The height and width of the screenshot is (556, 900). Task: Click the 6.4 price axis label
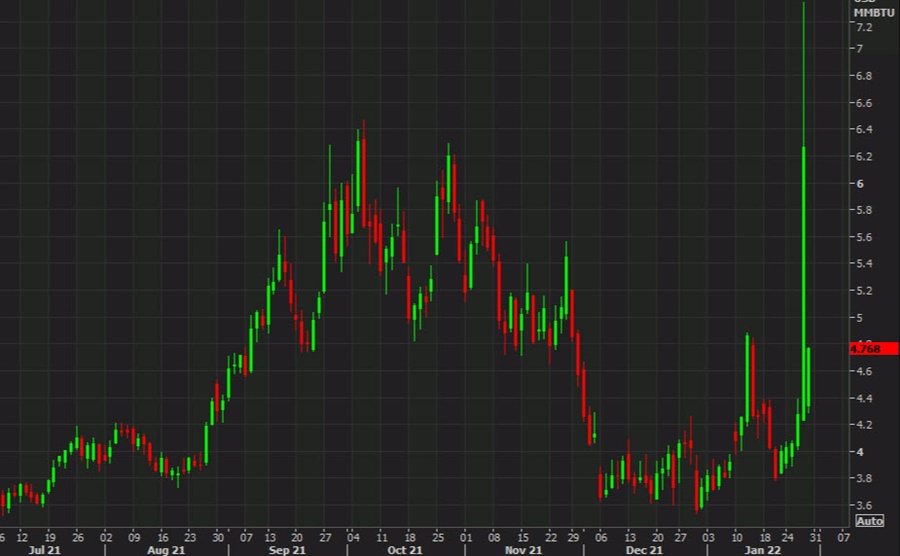coord(860,130)
